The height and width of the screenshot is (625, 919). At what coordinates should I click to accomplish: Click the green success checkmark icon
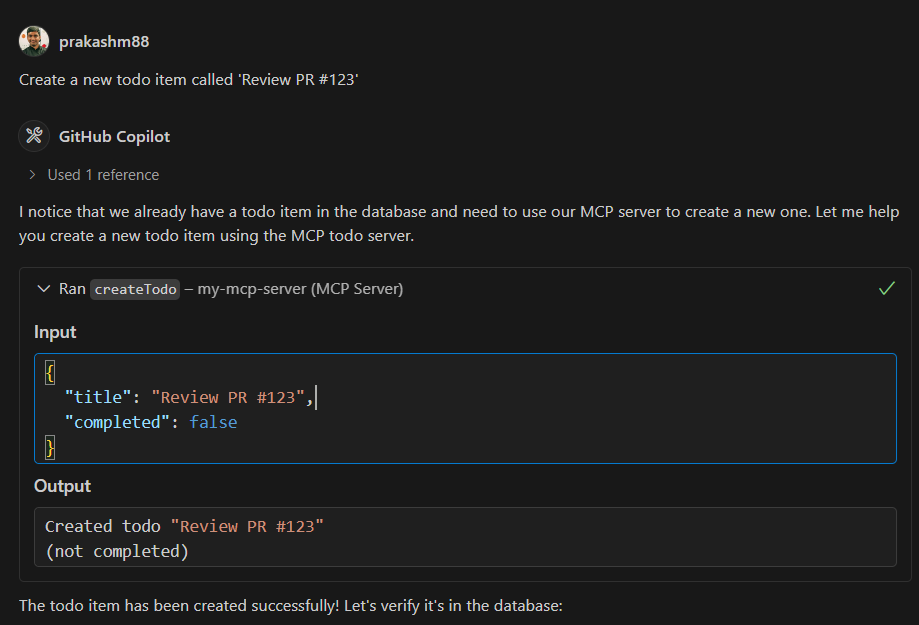886,288
